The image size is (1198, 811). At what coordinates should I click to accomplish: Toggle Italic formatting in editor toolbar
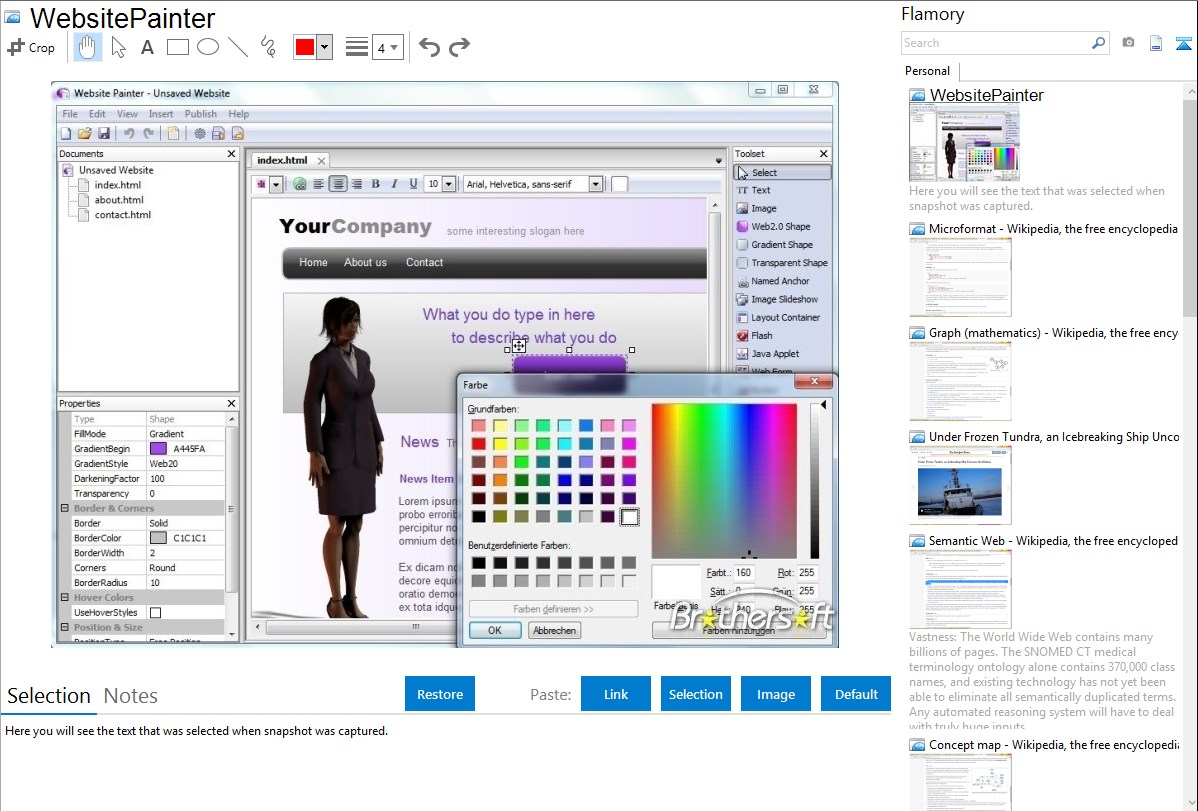[x=394, y=184]
